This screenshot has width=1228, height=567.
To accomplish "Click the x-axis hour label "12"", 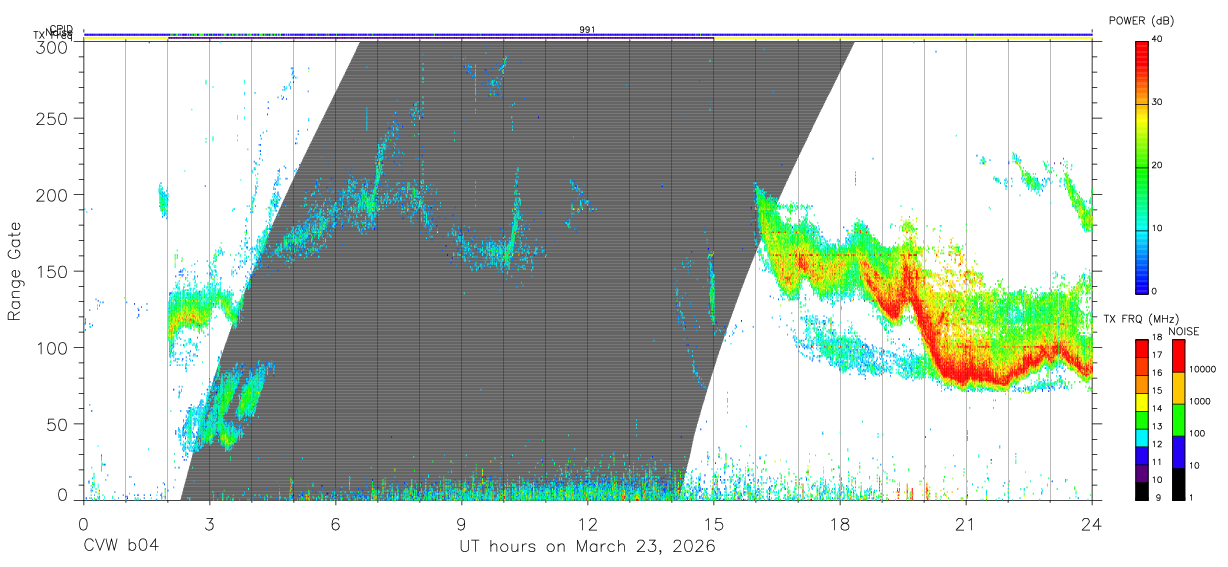I will [587, 523].
